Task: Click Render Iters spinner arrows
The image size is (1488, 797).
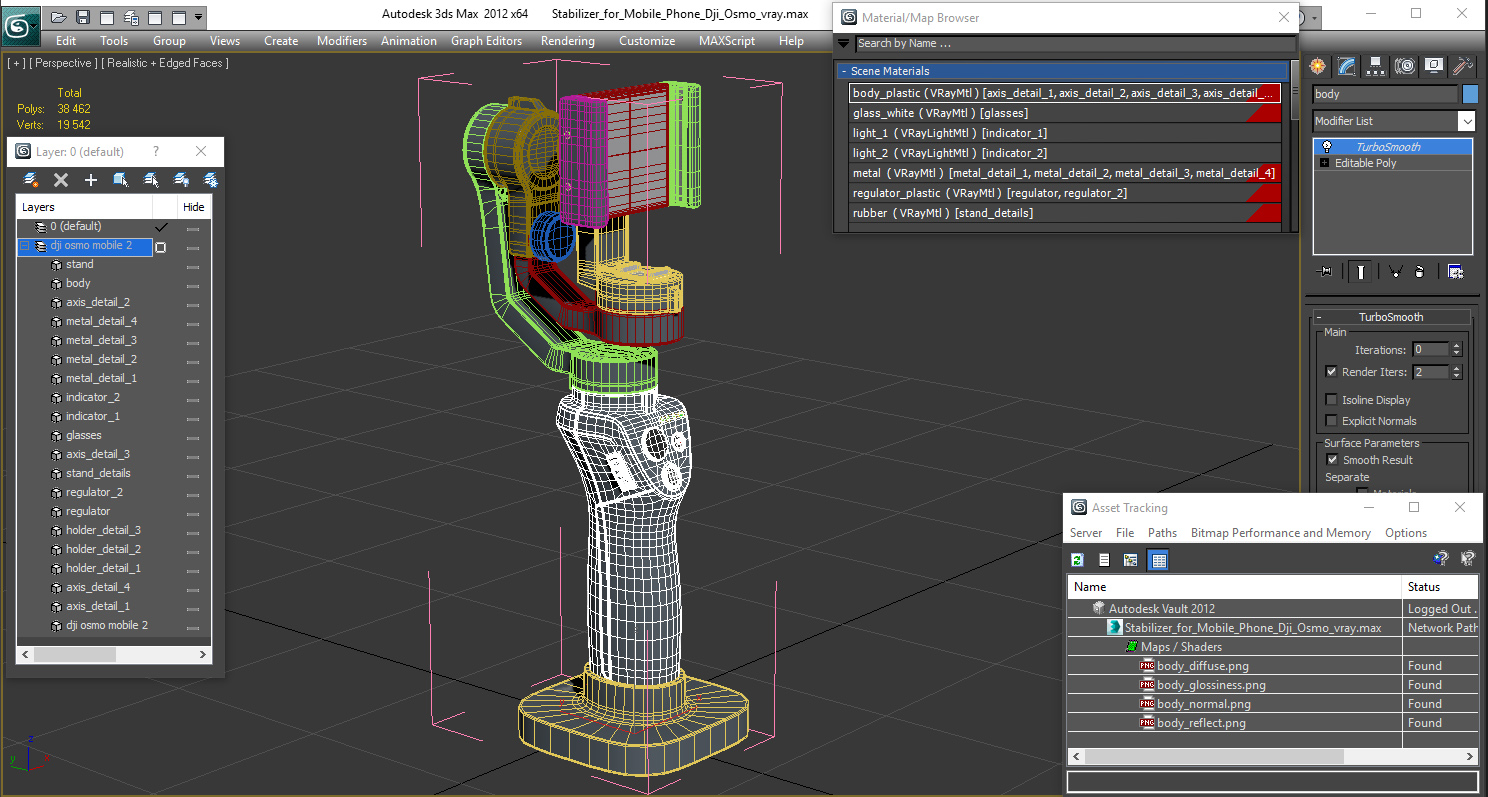Action: [x=1456, y=372]
